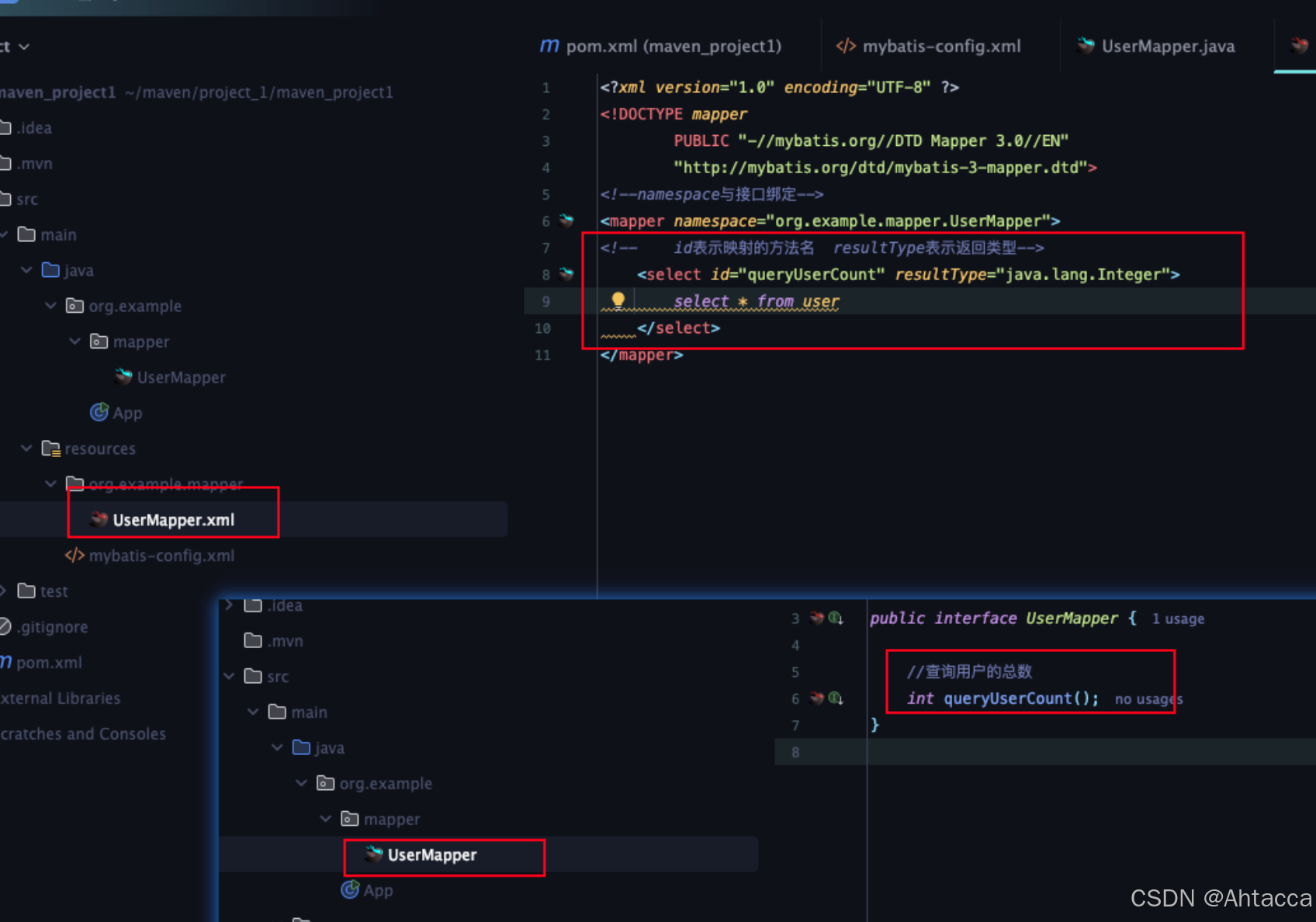Open the Project view dropdown arrow
Screen dimensions: 1316x922
click(x=24, y=47)
